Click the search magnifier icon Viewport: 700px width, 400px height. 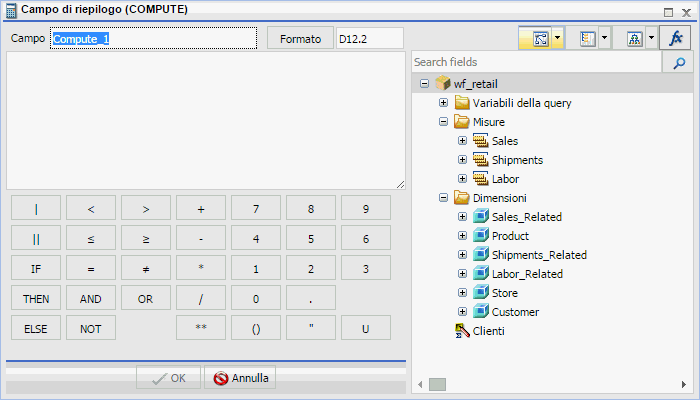pos(678,62)
